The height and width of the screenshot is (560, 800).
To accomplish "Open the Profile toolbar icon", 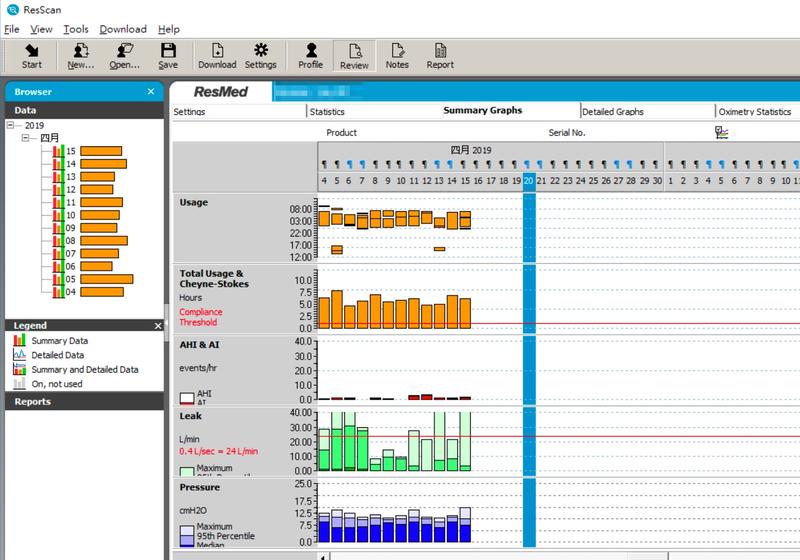I will click(x=310, y=56).
